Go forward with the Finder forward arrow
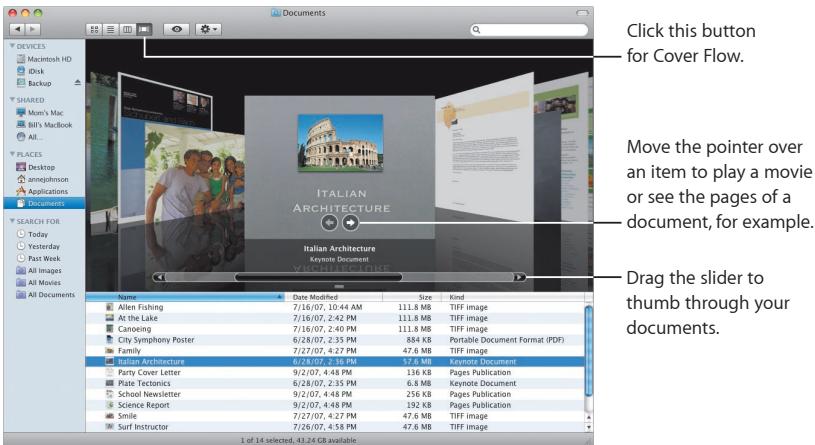This screenshot has height=445, width=815. (x=33, y=30)
